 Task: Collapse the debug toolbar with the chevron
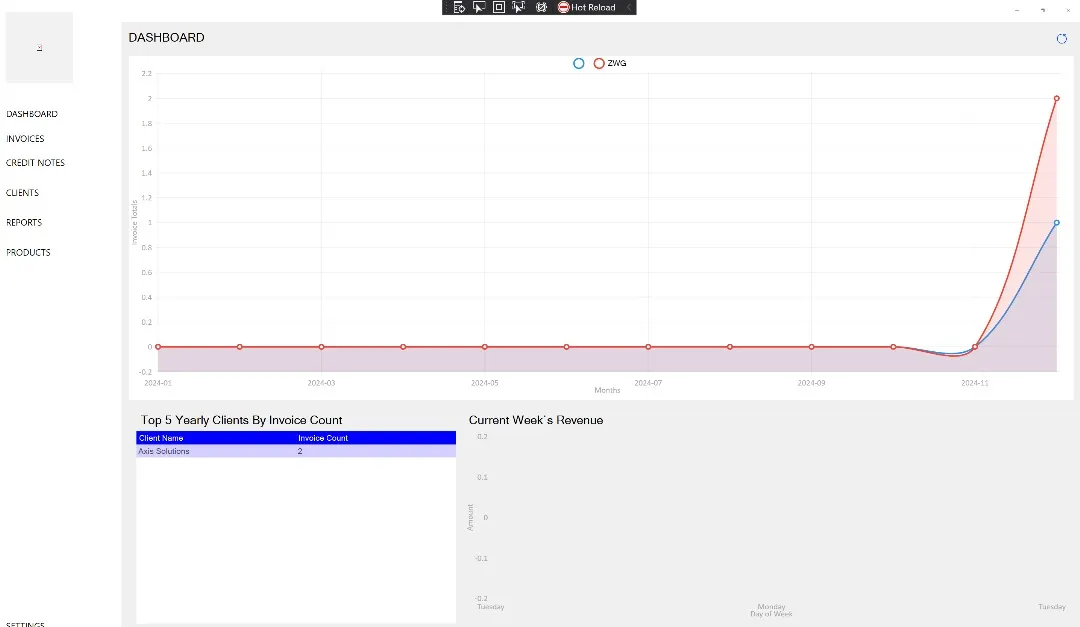628,8
